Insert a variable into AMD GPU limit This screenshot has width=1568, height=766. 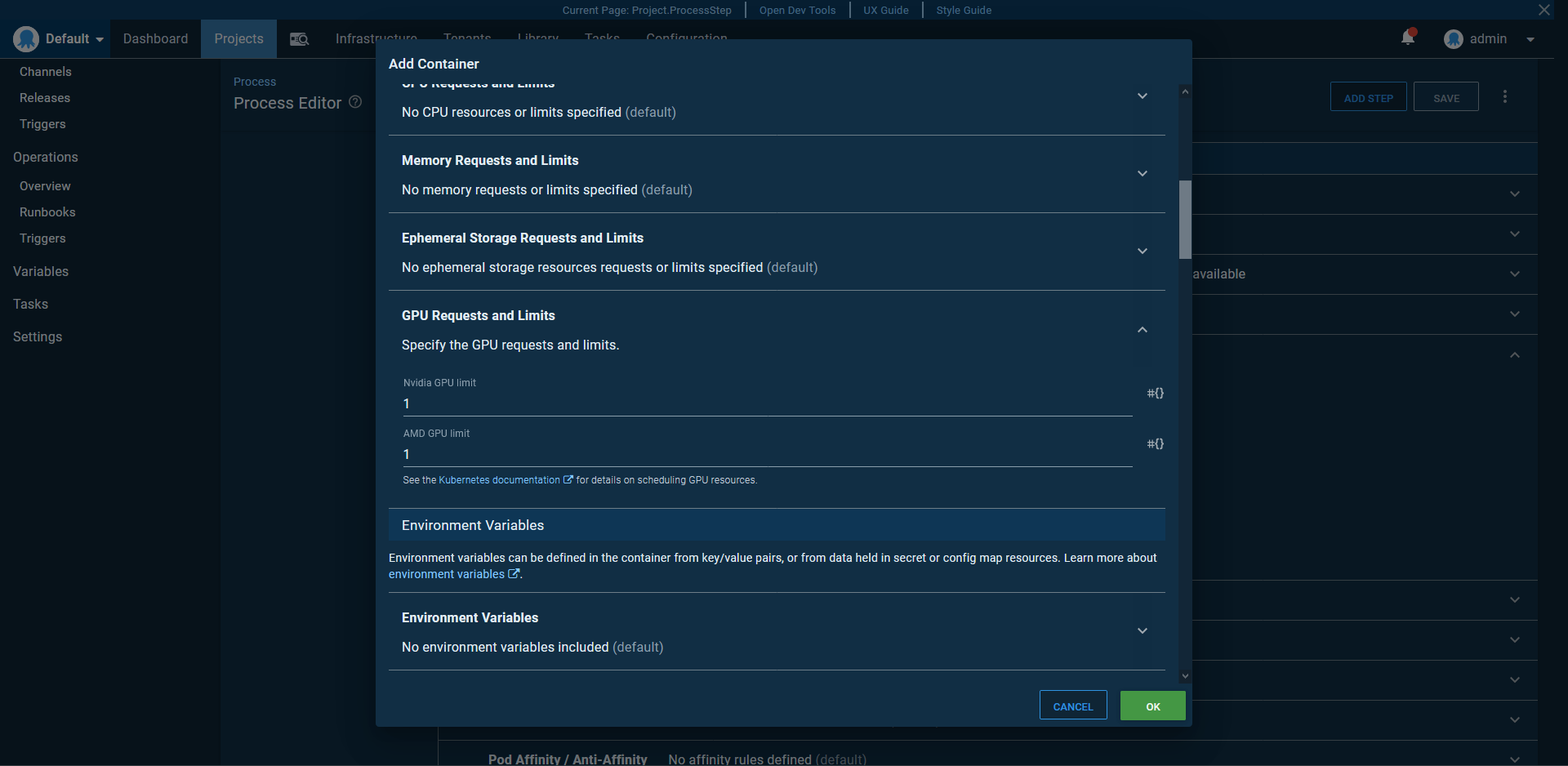coord(1154,443)
